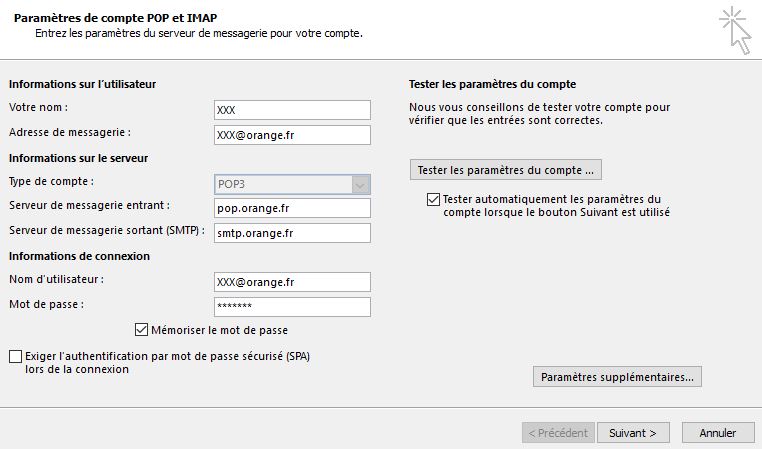The height and width of the screenshot is (449, 762).
Task: Click the 'Nom d'utilisateur :' label
Action: [56, 279]
